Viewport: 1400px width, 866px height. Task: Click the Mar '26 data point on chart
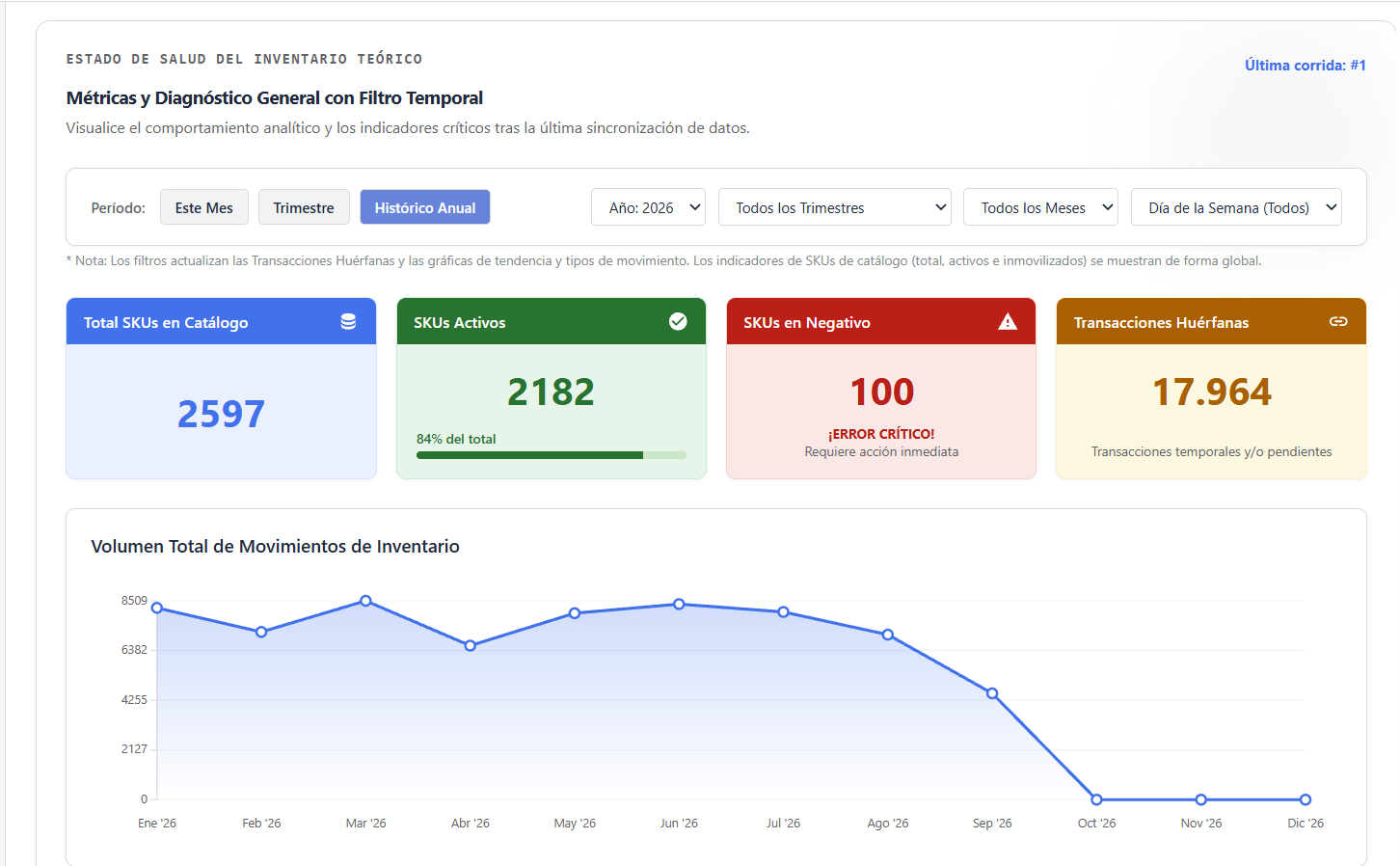pyautogui.click(x=366, y=601)
